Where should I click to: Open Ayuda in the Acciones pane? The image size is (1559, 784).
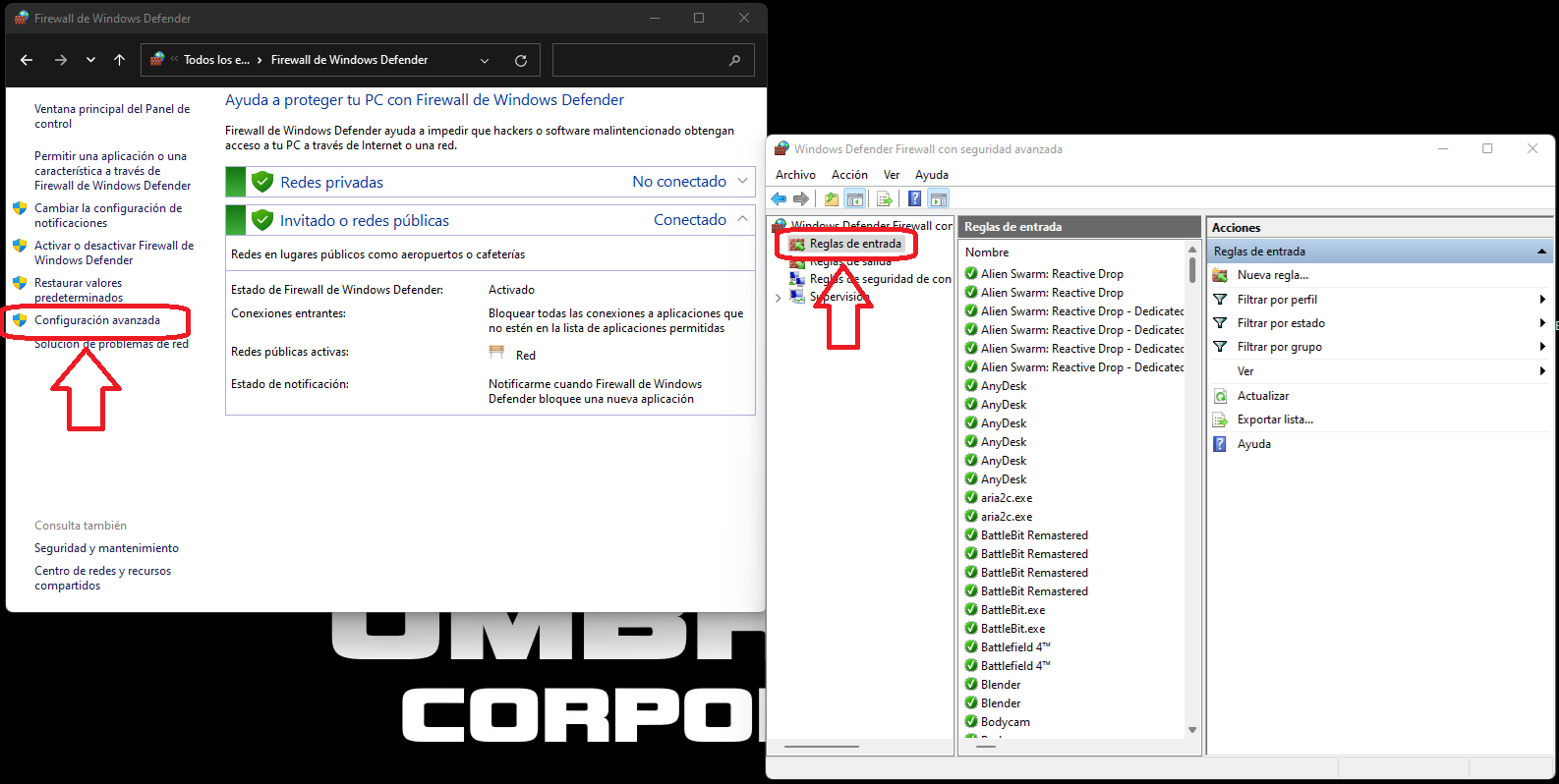click(x=1254, y=444)
